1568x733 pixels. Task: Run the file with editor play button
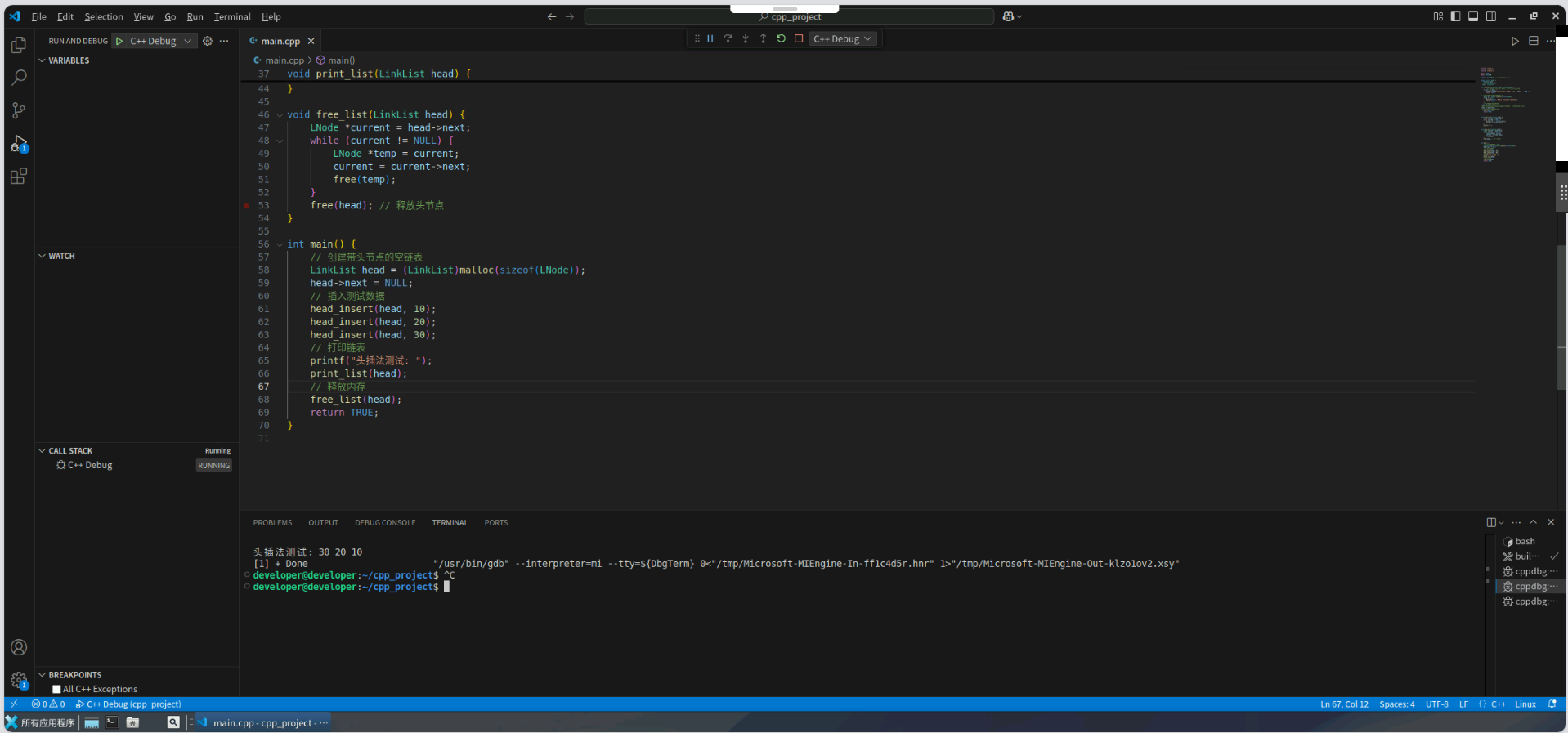click(x=1515, y=41)
